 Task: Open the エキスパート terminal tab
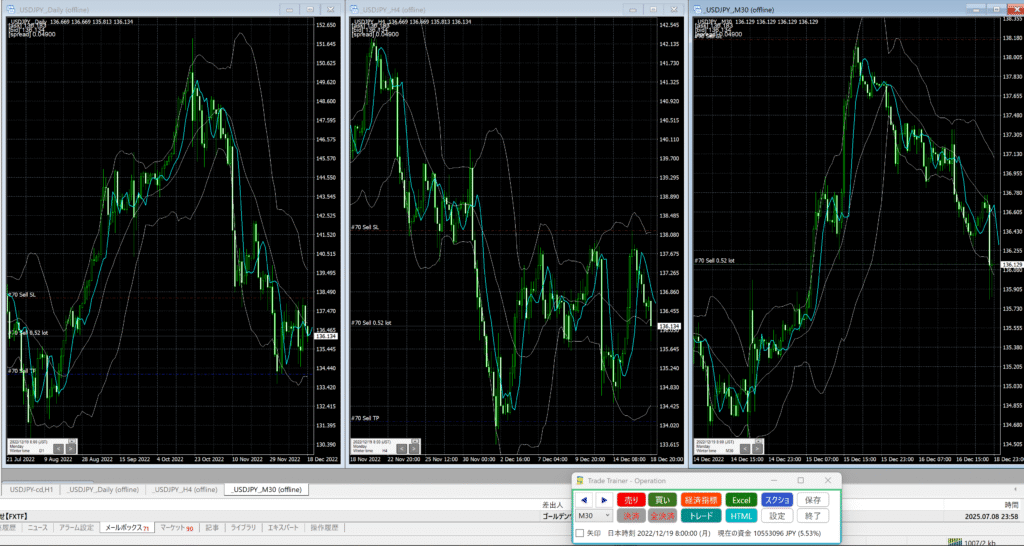(283, 527)
